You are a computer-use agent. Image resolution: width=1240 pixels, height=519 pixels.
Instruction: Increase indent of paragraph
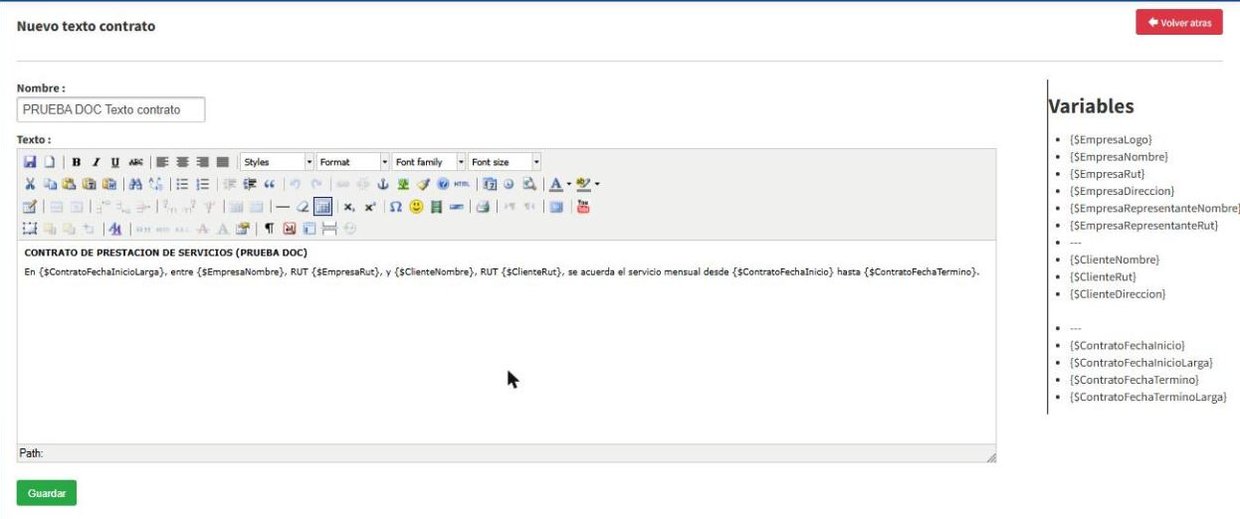point(250,184)
